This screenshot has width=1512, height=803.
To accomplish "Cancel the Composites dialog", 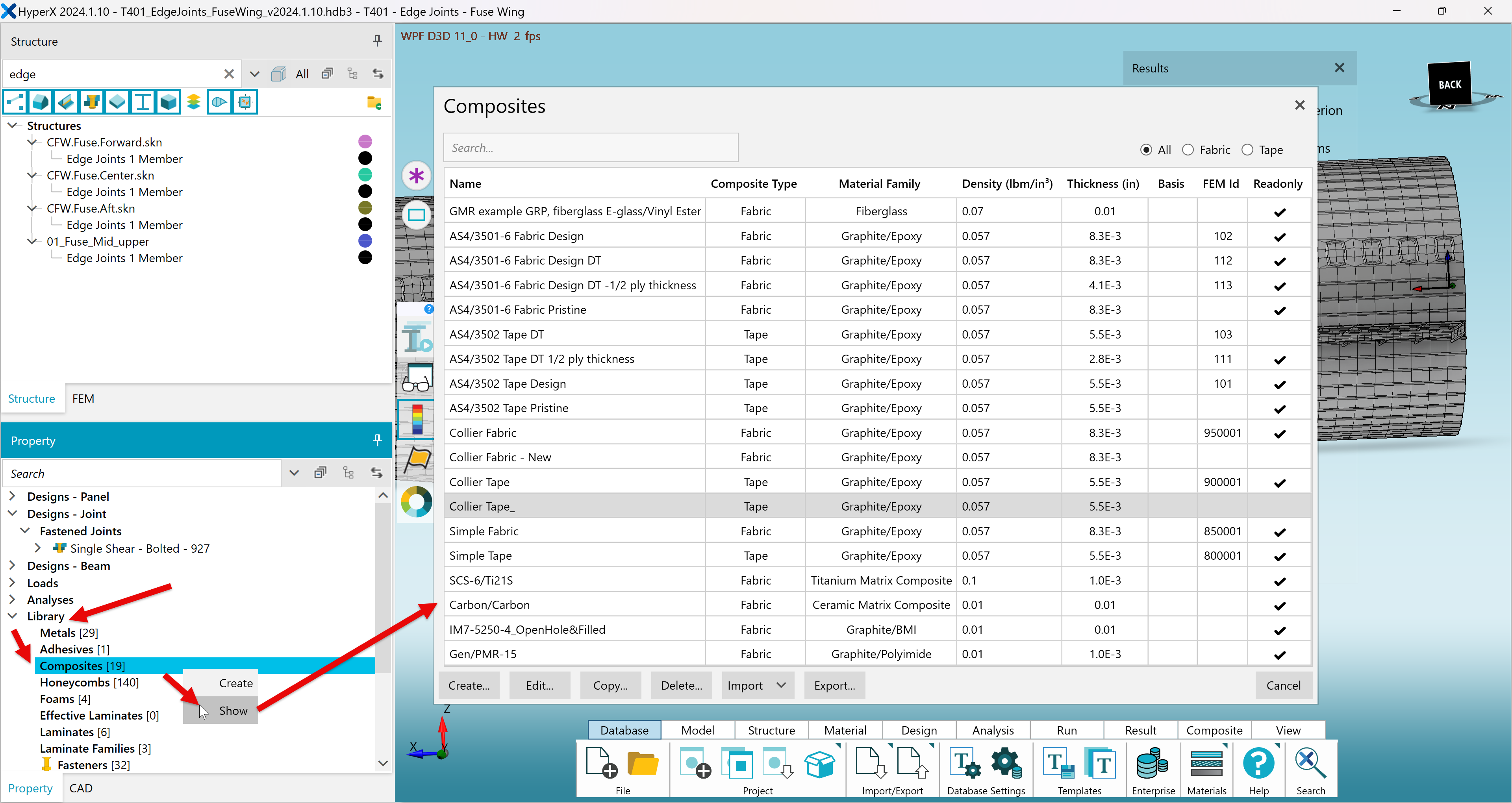I will click(1284, 686).
